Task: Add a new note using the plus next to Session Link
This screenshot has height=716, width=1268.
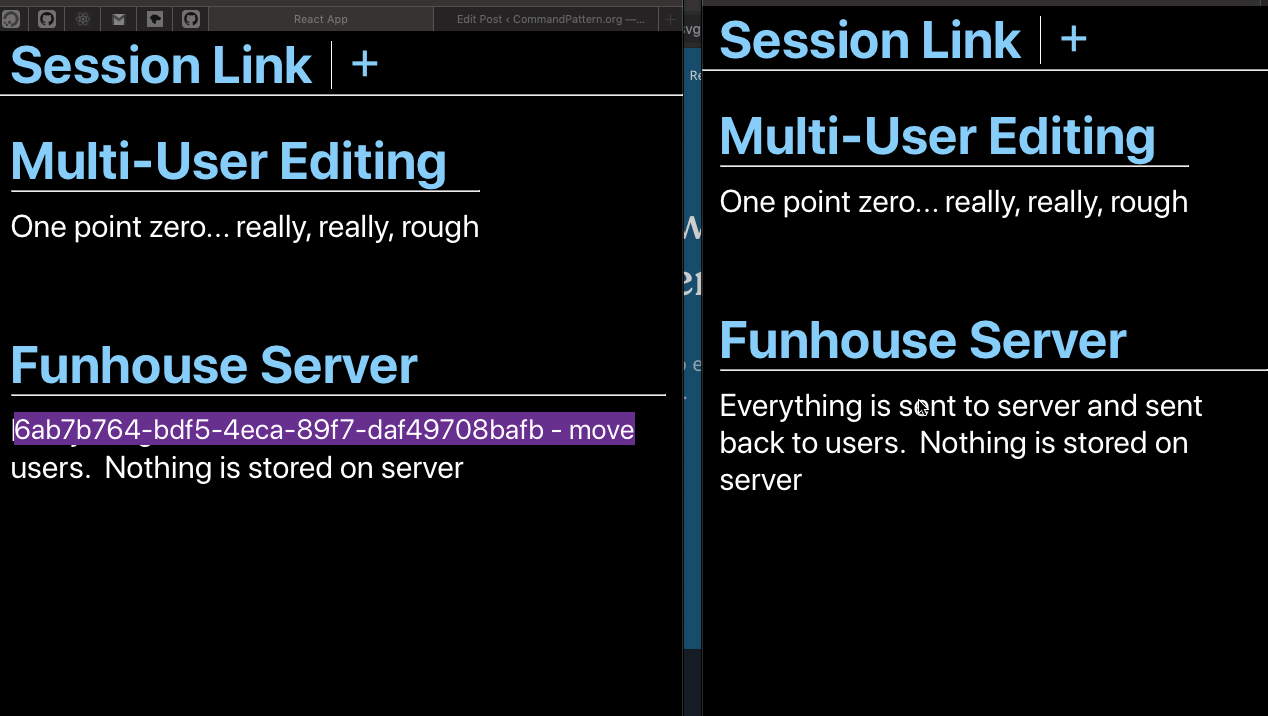Action: point(364,63)
